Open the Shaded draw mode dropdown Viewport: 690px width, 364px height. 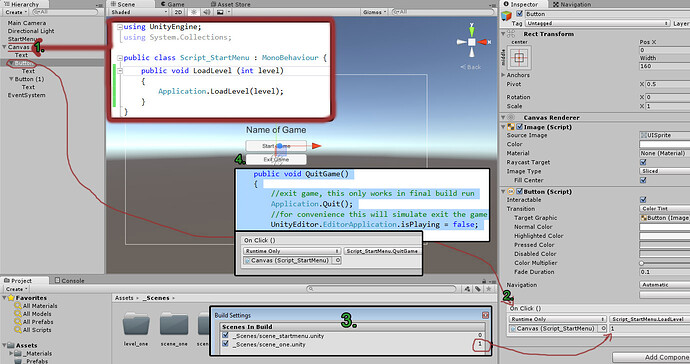pyautogui.click(x=139, y=12)
